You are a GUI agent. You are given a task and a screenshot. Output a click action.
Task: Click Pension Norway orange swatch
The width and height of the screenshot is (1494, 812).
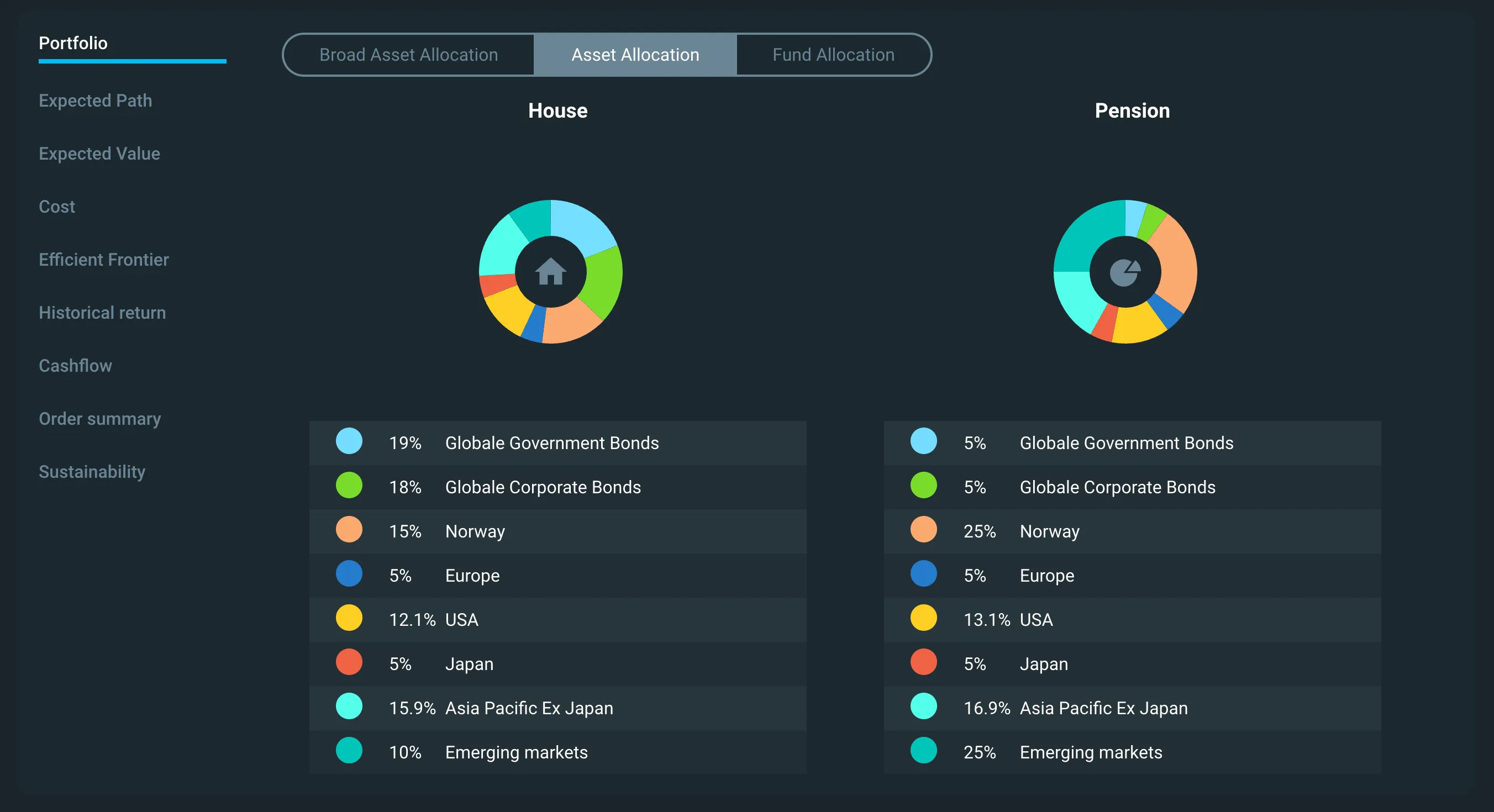click(924, 529)
